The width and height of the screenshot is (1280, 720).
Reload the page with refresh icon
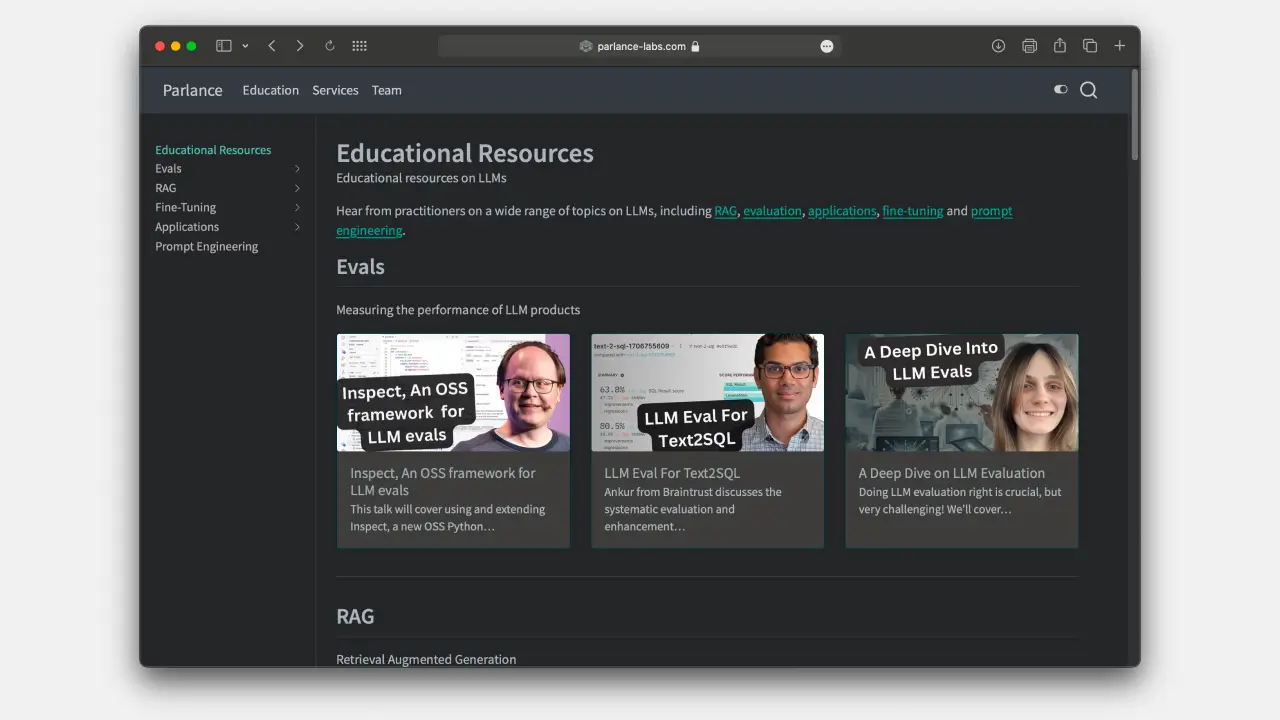coord(330,46)
